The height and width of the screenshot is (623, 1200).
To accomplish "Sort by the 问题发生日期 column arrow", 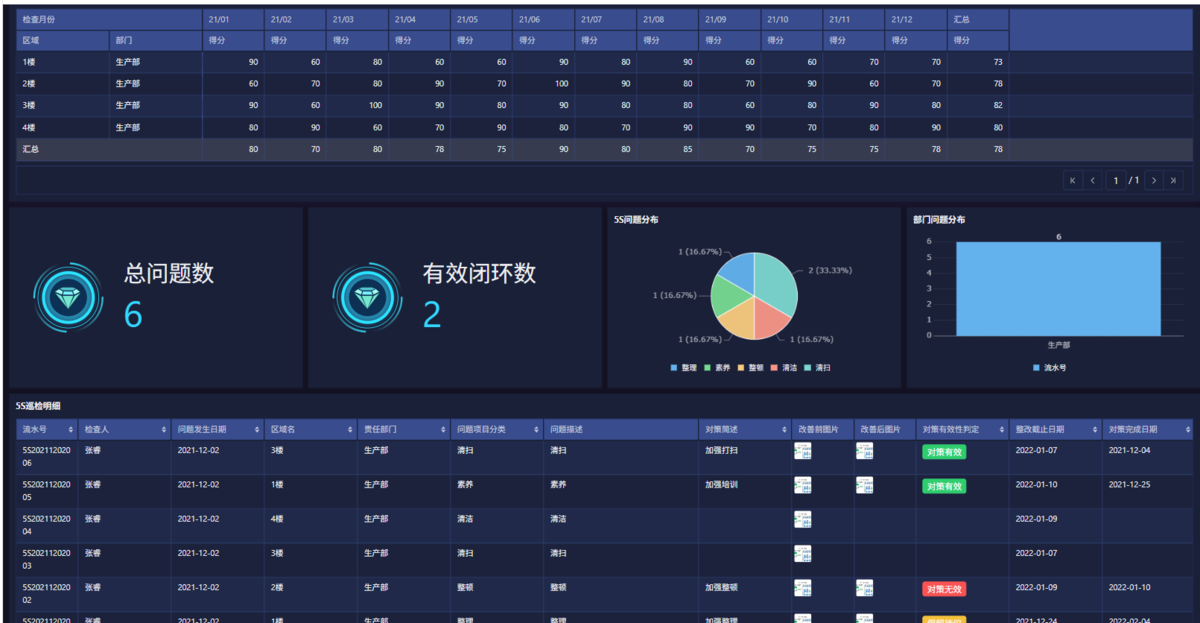I will (257, 429).
